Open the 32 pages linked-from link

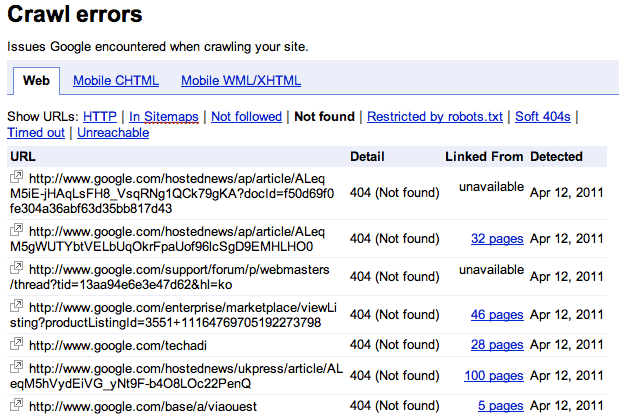click(x=497, y=239)
